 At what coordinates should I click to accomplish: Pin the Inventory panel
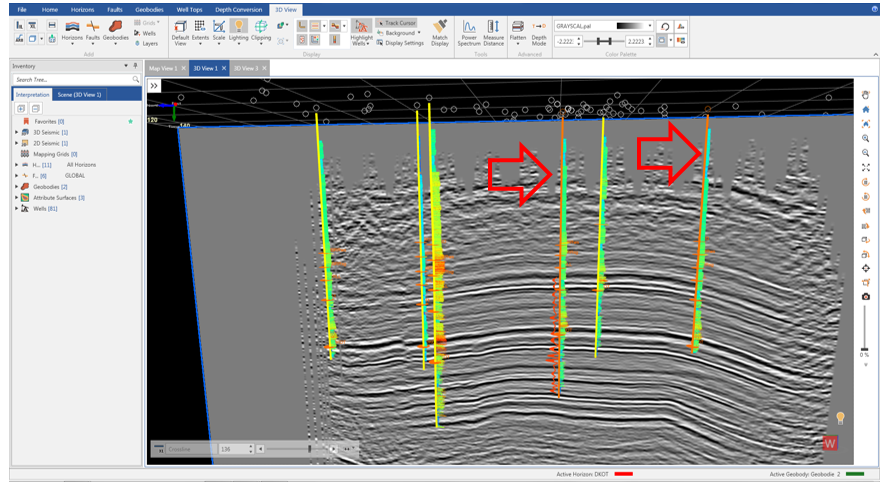click(135, 66)
